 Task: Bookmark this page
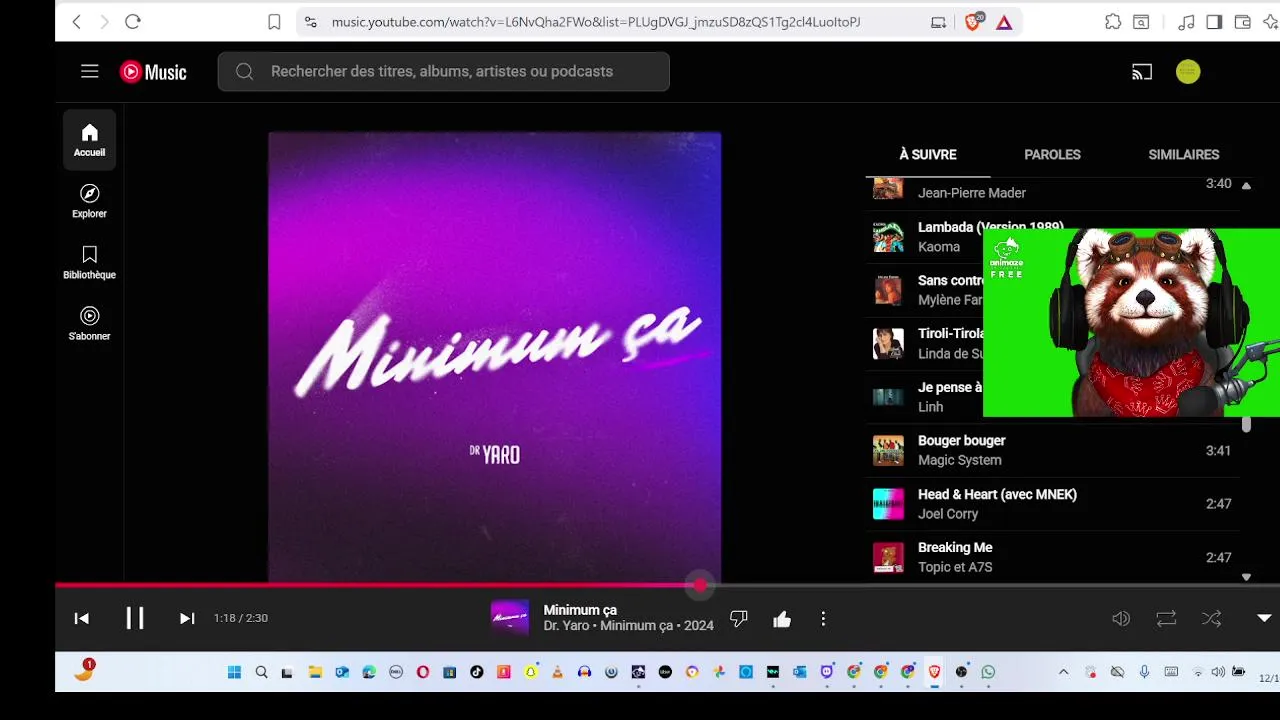[274, 22]
